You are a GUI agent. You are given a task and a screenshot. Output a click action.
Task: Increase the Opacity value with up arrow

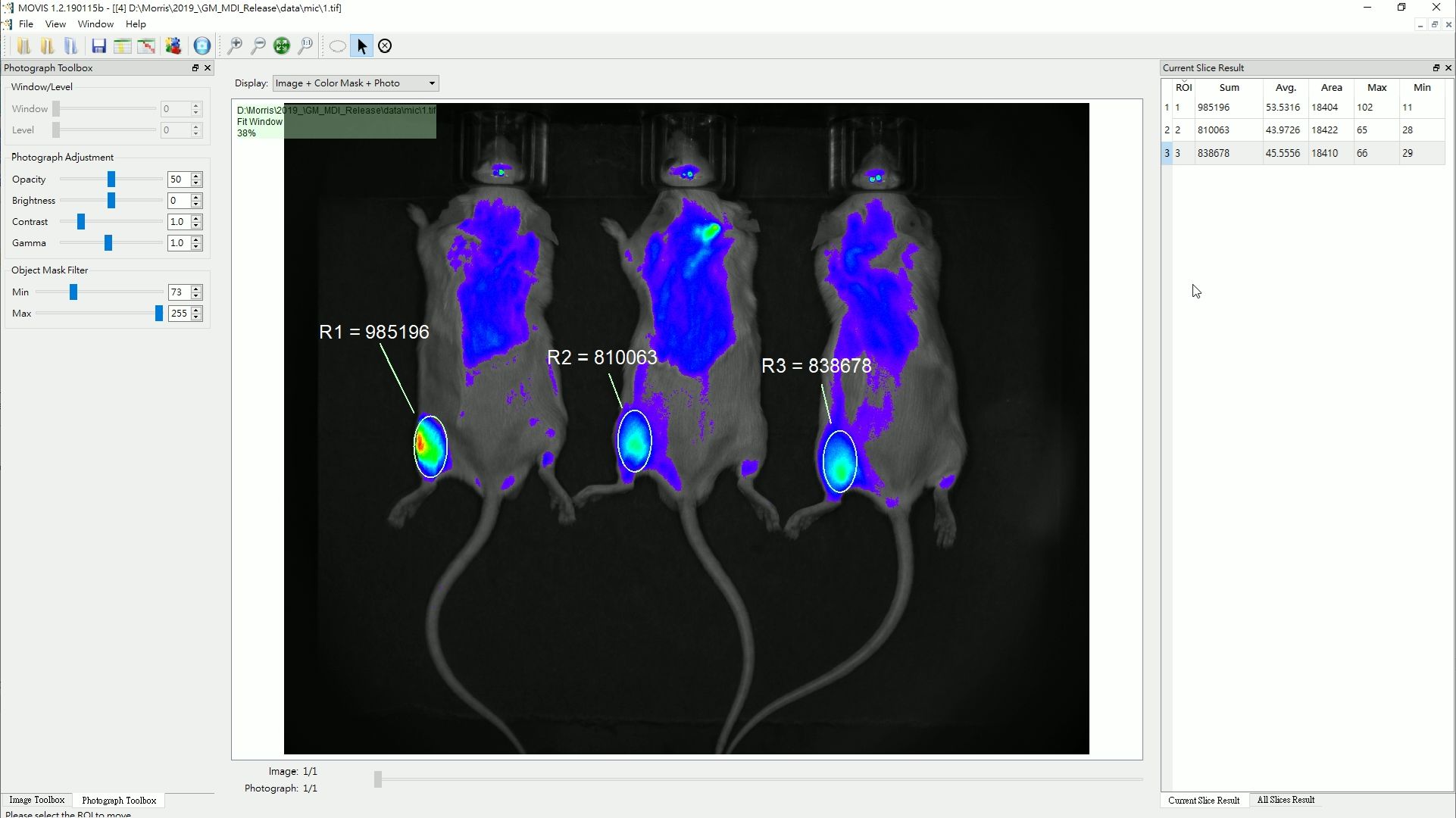click(x=196, y=176)
